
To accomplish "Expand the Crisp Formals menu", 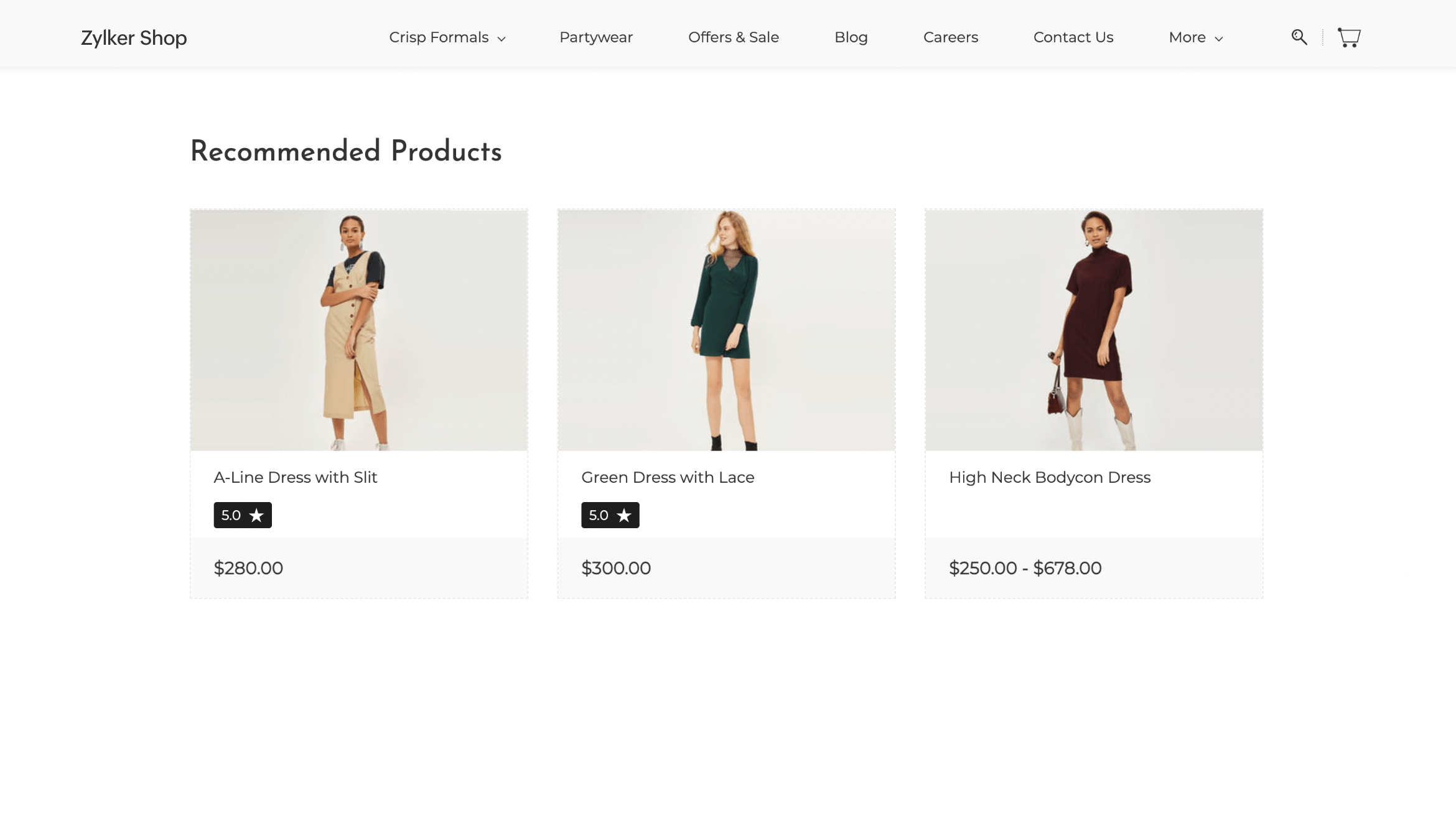I will point(447,37).
